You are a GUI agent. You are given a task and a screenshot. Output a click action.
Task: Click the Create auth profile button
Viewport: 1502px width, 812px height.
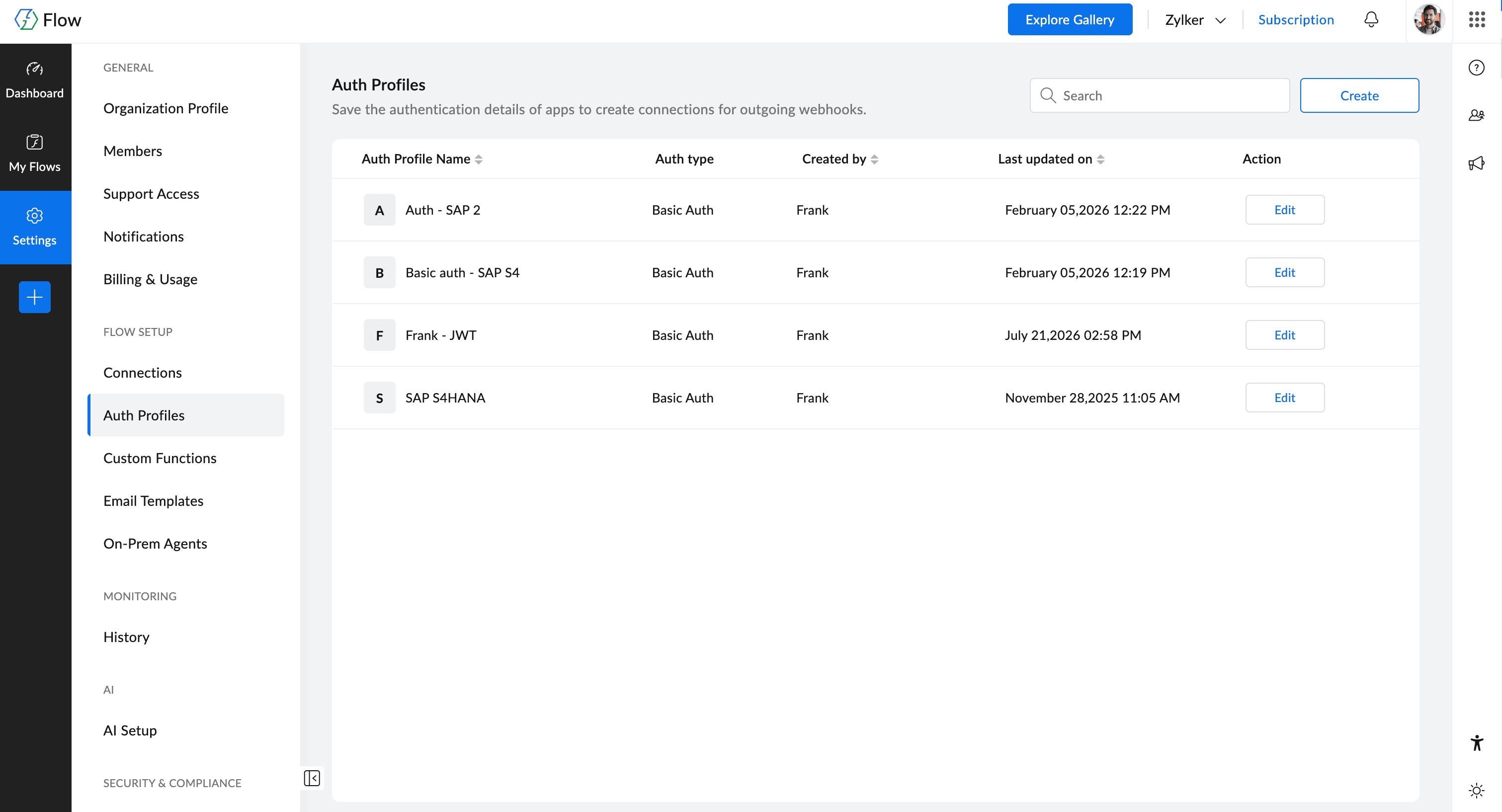click(1359, 95)
